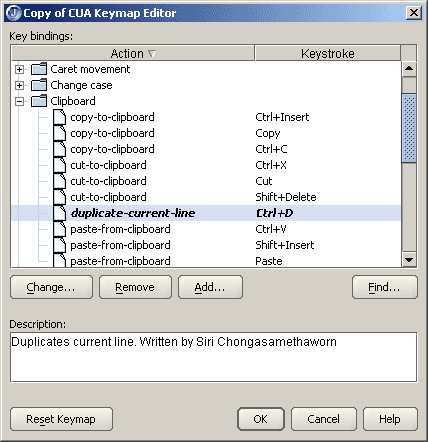428x442 pixels.
Task: Click the Remove button
Action: tap(135, 287)
